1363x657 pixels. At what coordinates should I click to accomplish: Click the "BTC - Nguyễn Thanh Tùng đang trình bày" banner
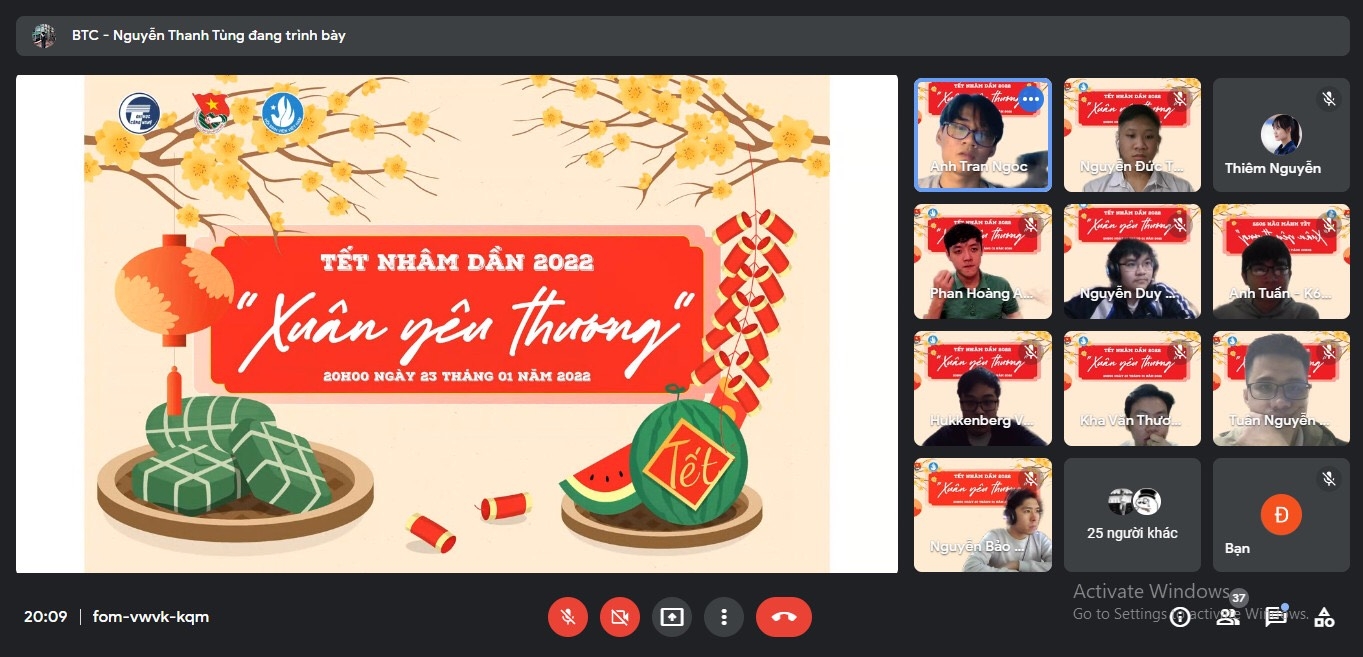point(208,36)
